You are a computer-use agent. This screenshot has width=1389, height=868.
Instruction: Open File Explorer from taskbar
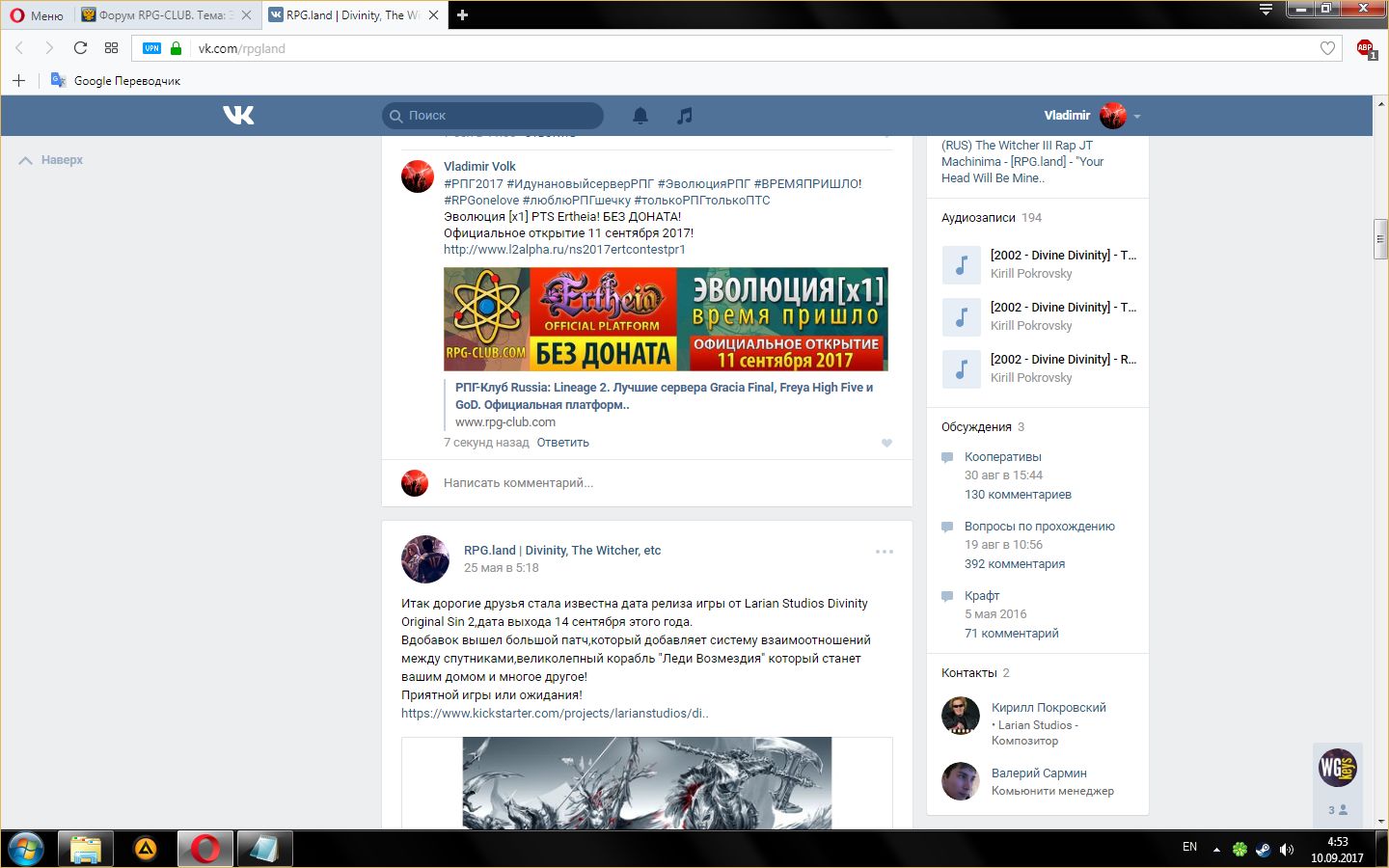[86, 849]
